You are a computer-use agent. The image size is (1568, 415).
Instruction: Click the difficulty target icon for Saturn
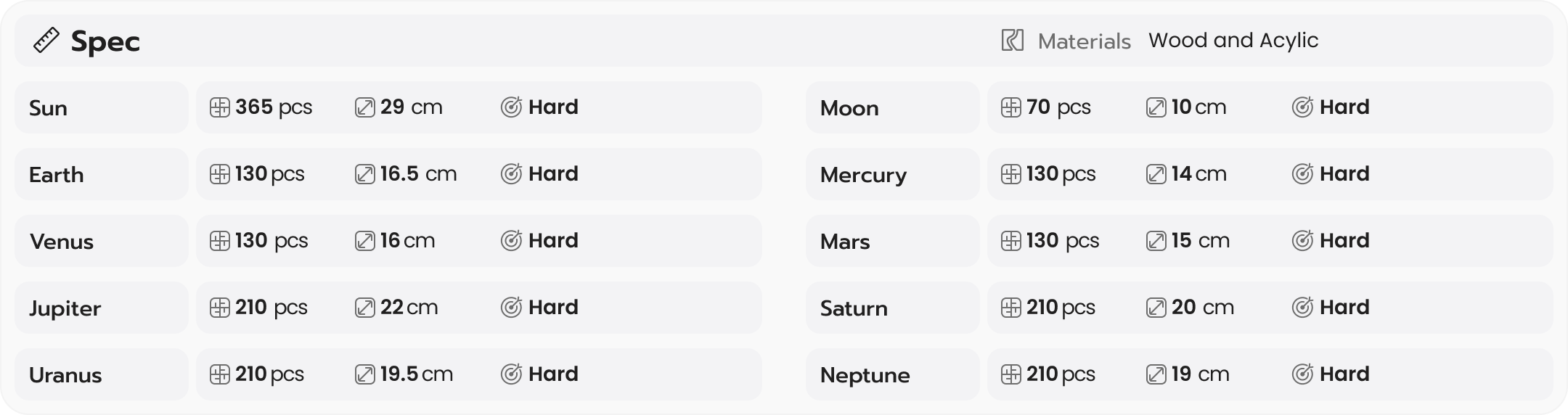coord(1302,308)
